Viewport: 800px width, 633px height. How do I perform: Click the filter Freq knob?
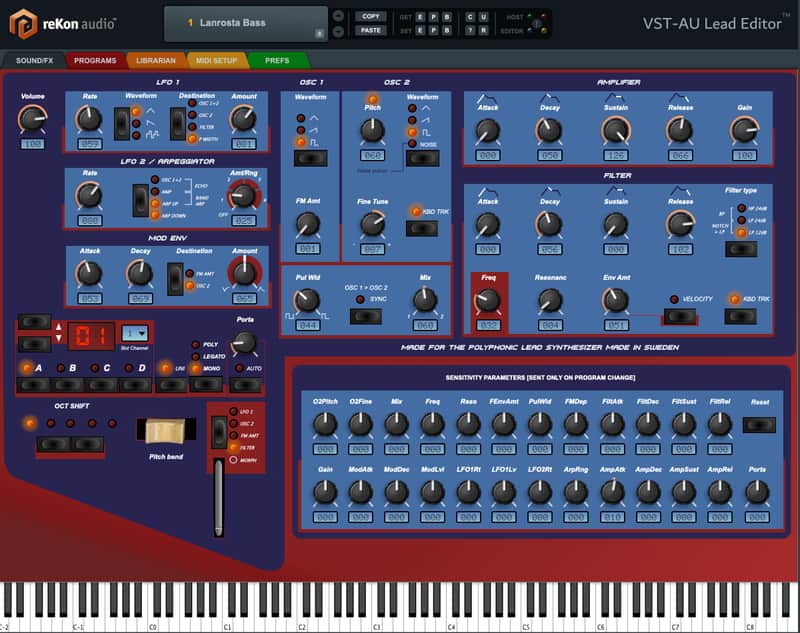click(x=488, y=301)
